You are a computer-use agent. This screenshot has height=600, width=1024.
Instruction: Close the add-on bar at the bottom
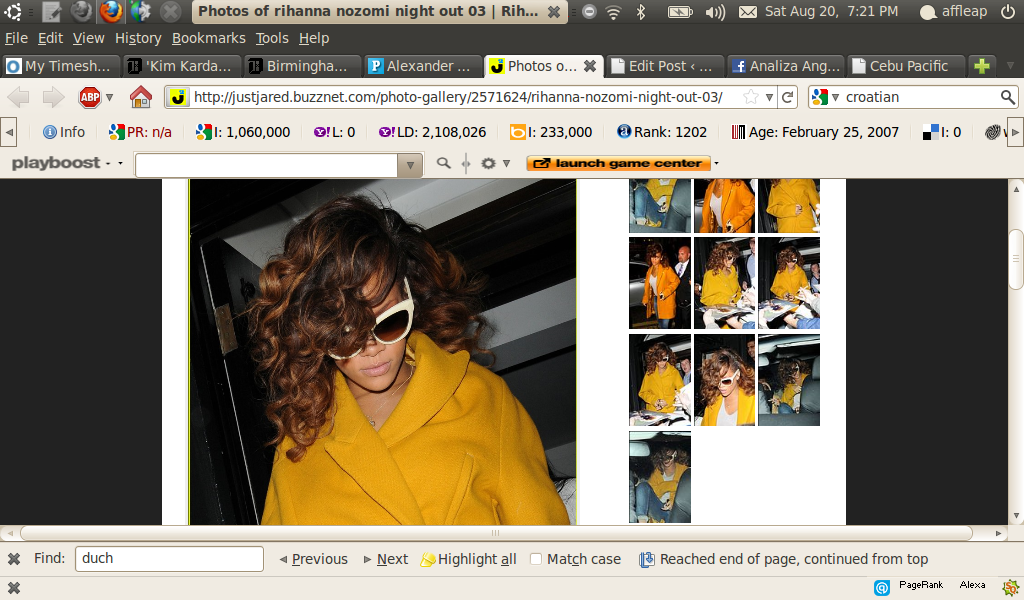(14, 588)
